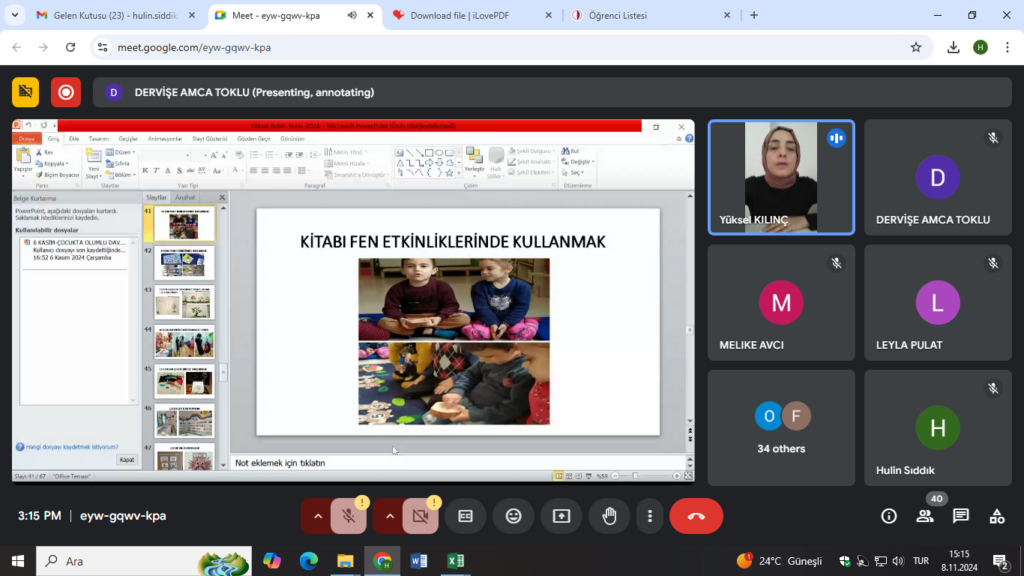This screenshot has width=1024, height=576.
Task: Expand audio settings arrow beside microphone
Action: pyautogui.click(x=318, y=516)
